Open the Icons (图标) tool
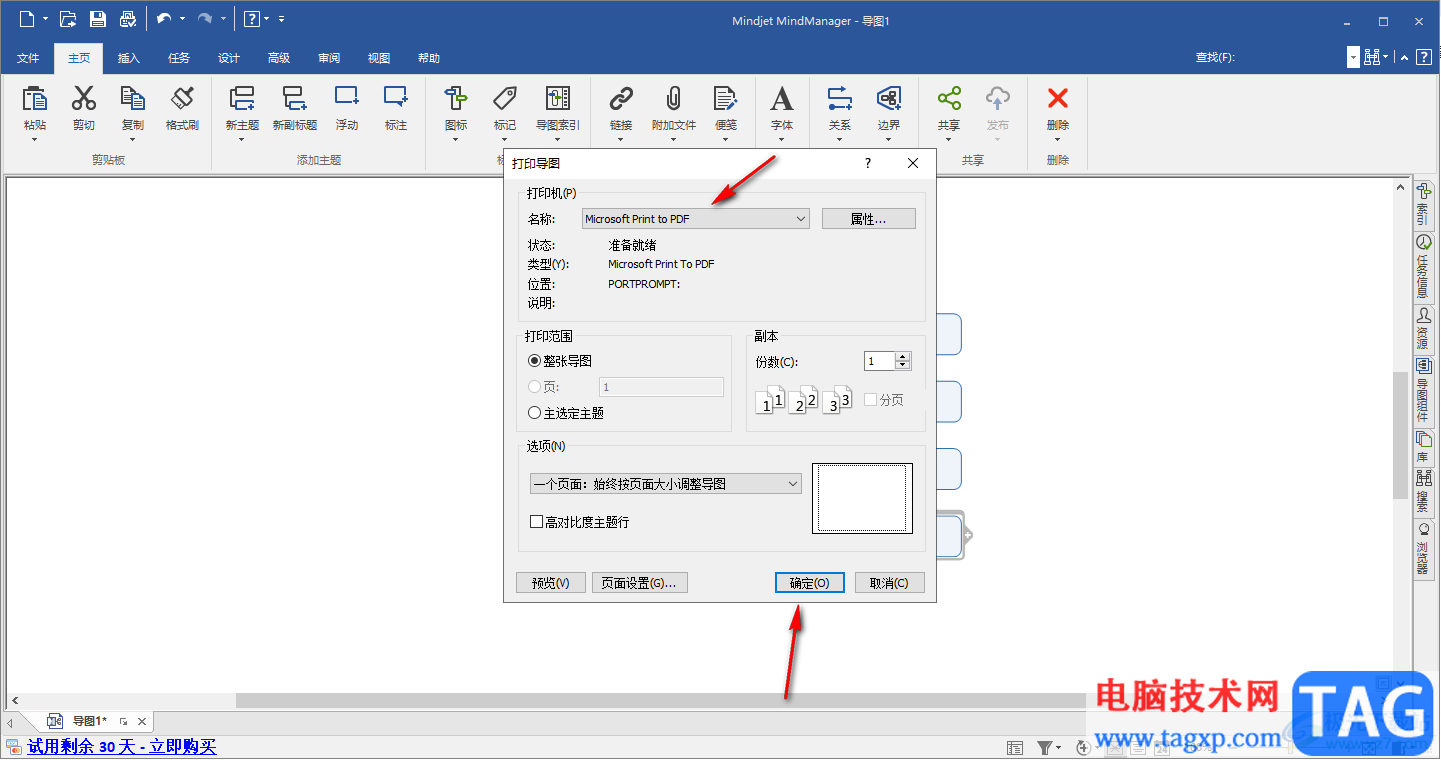Image resolution: width=1441 pixels, height=760 pixels. tap(456, 99)
